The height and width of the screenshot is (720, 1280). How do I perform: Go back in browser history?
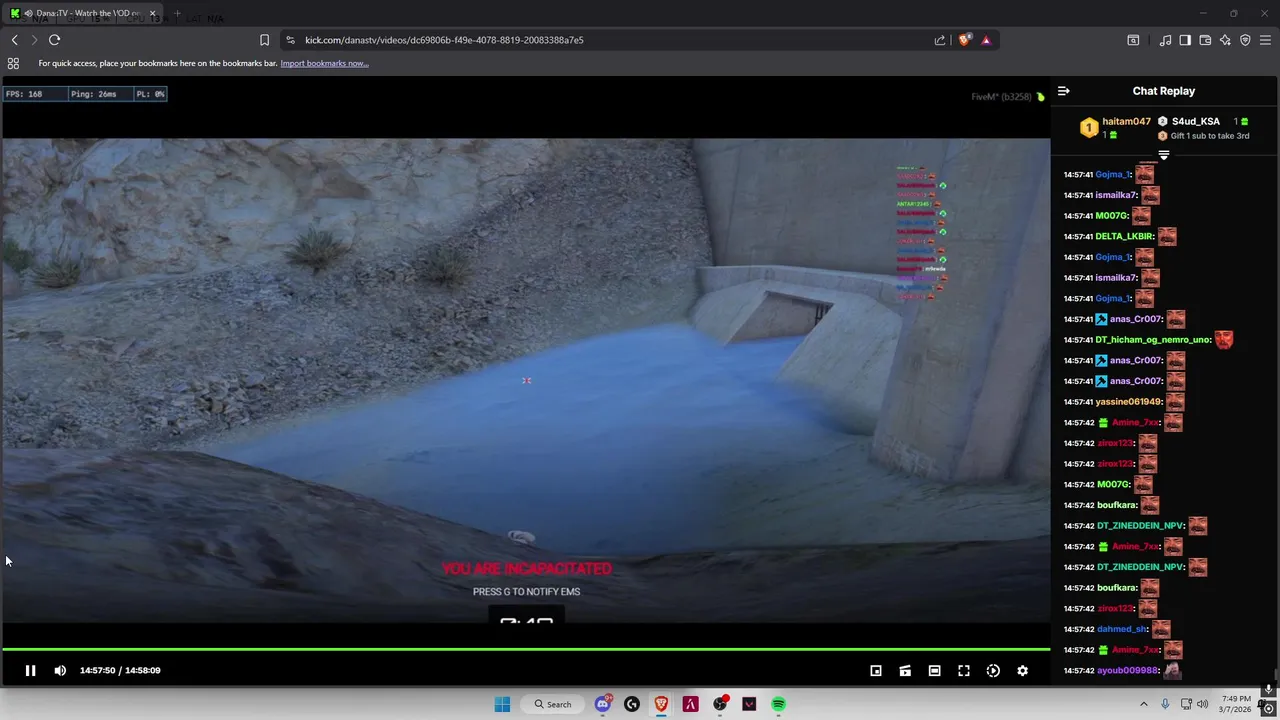(14, 40)
